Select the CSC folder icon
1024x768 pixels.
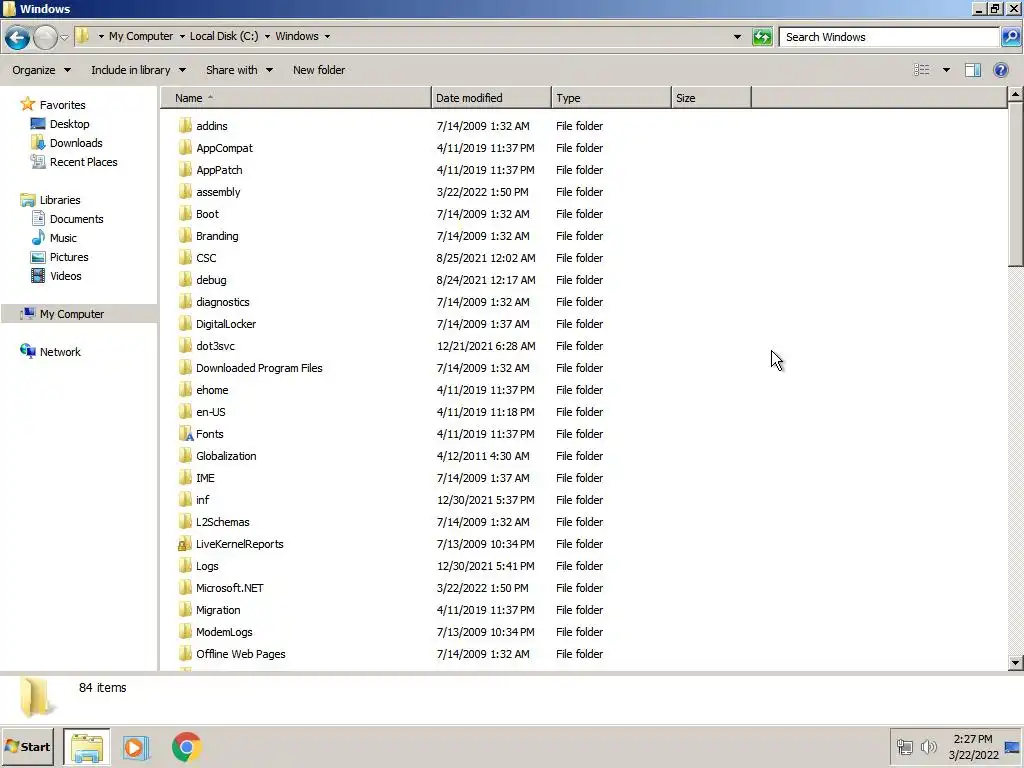[185, 257]
